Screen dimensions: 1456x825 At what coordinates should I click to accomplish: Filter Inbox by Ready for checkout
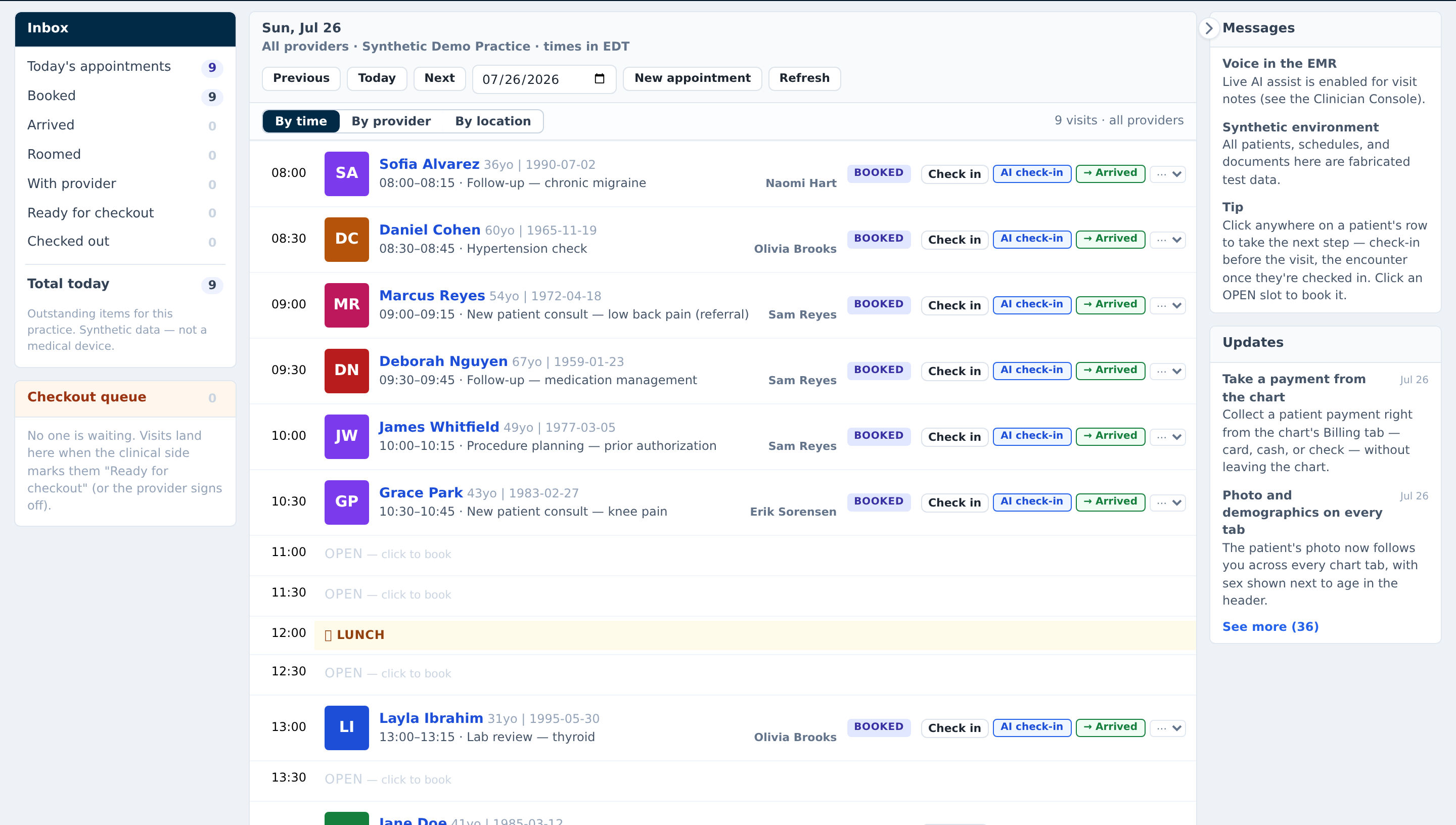pos(125,213)
